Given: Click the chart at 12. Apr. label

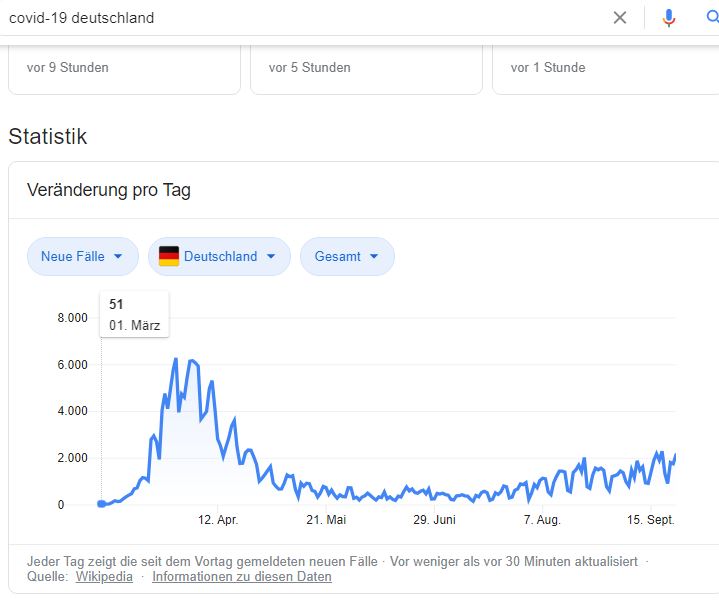Looking at the screenshot, I should pyautogui.click(x=218, y=520).
